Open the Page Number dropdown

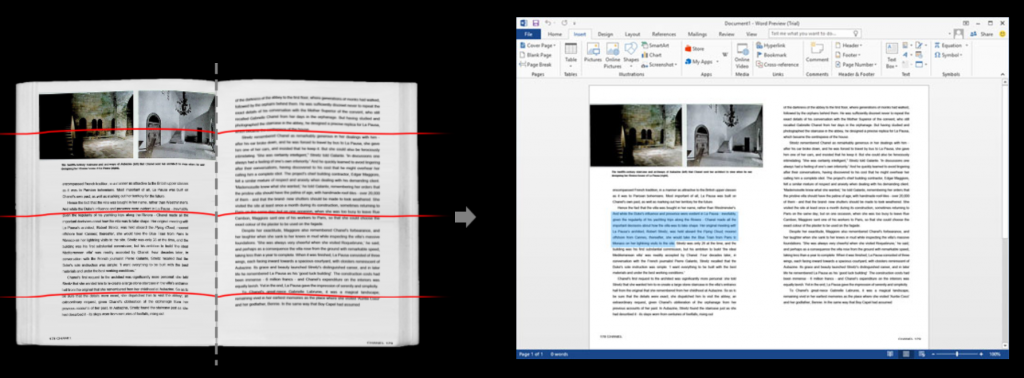point(856,65)
